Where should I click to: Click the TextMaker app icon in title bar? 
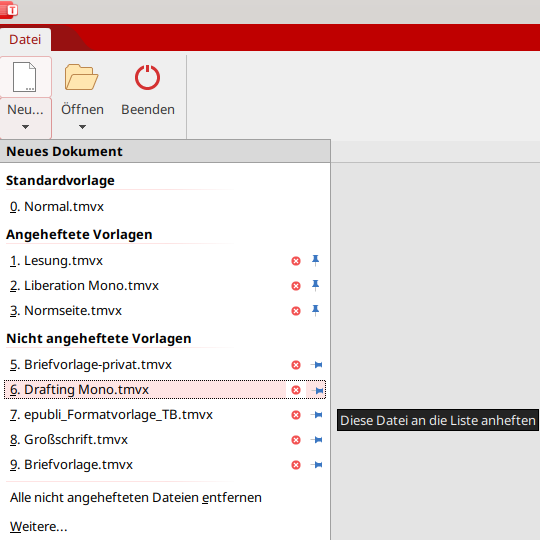pyautogui.click(x=9, y=10)
